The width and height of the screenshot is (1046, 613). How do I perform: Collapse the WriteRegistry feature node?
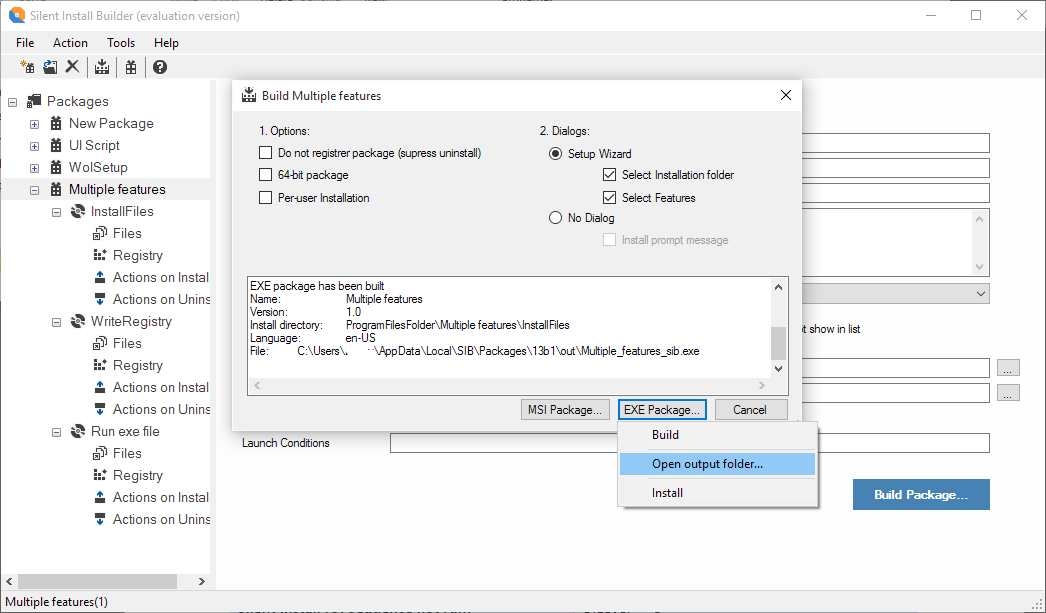56,322
